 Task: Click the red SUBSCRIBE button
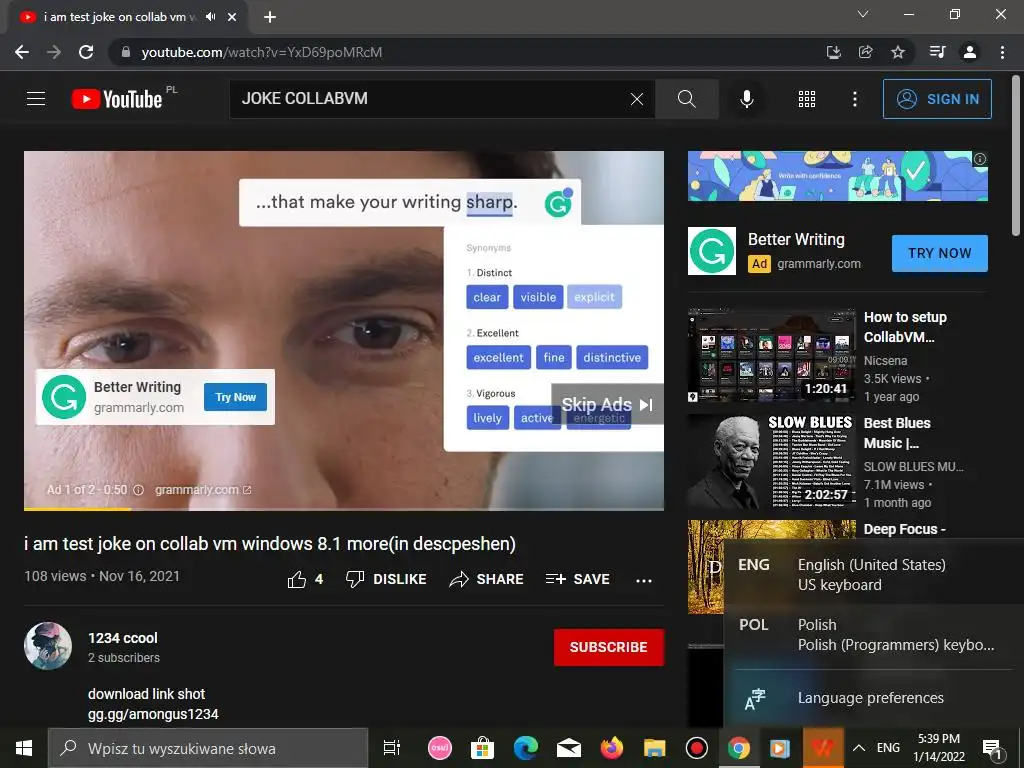[609, 647]
